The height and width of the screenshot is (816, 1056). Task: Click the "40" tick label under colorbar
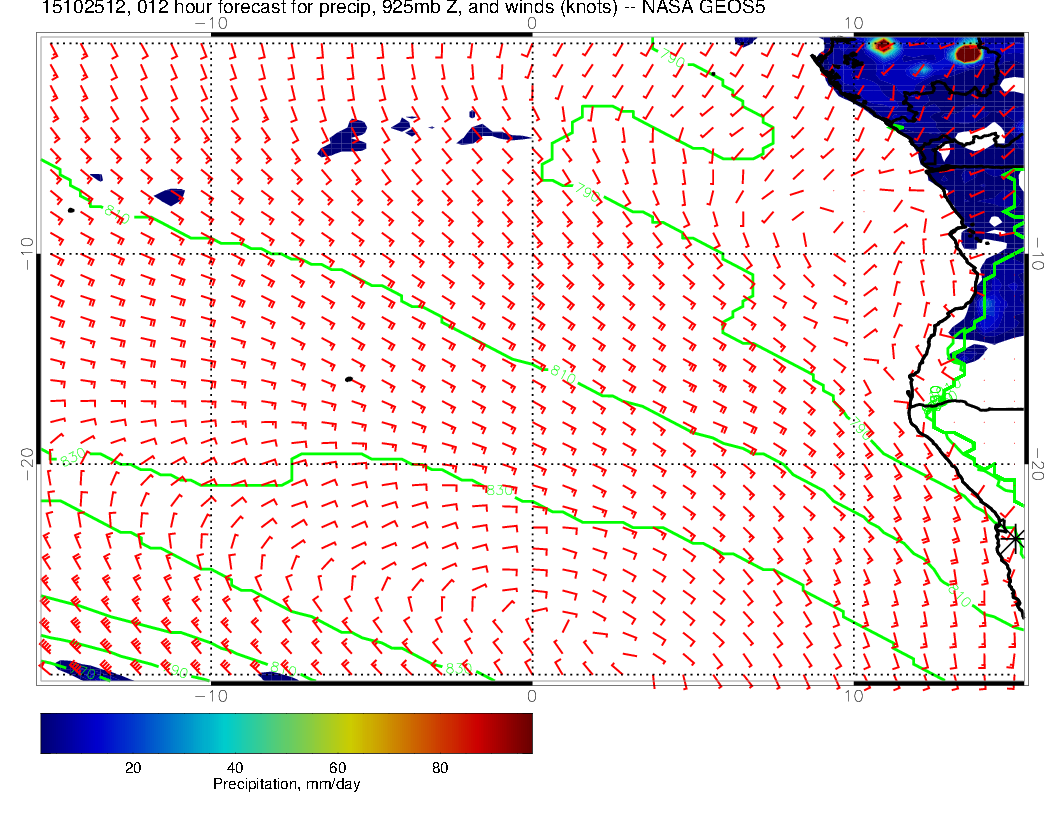tap(234, 768)
